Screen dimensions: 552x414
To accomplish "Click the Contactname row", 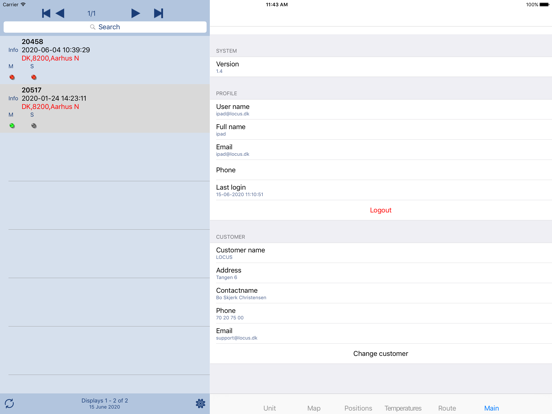I will click(x=381, y=293).
